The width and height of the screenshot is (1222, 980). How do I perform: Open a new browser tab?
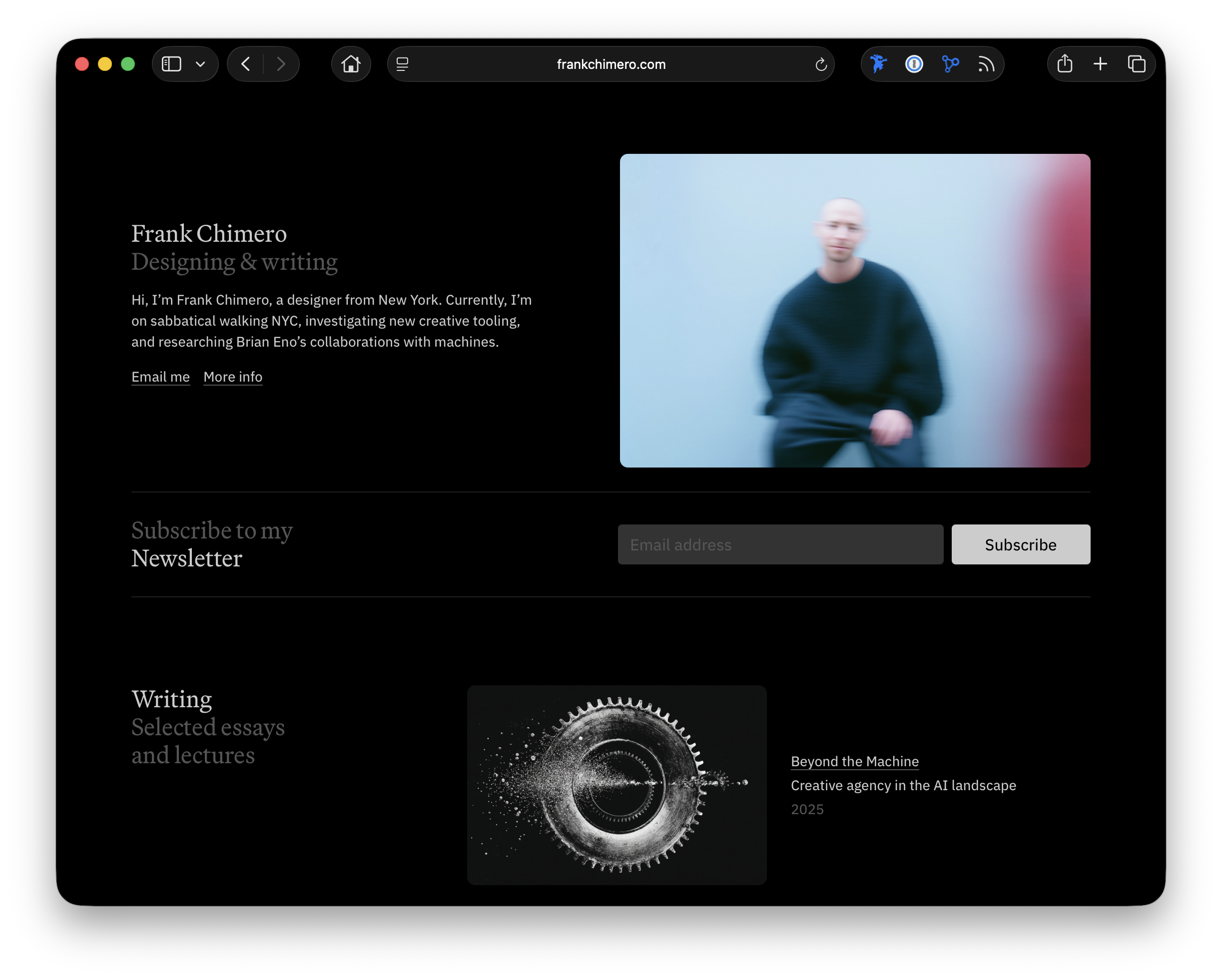[1100, 63]
